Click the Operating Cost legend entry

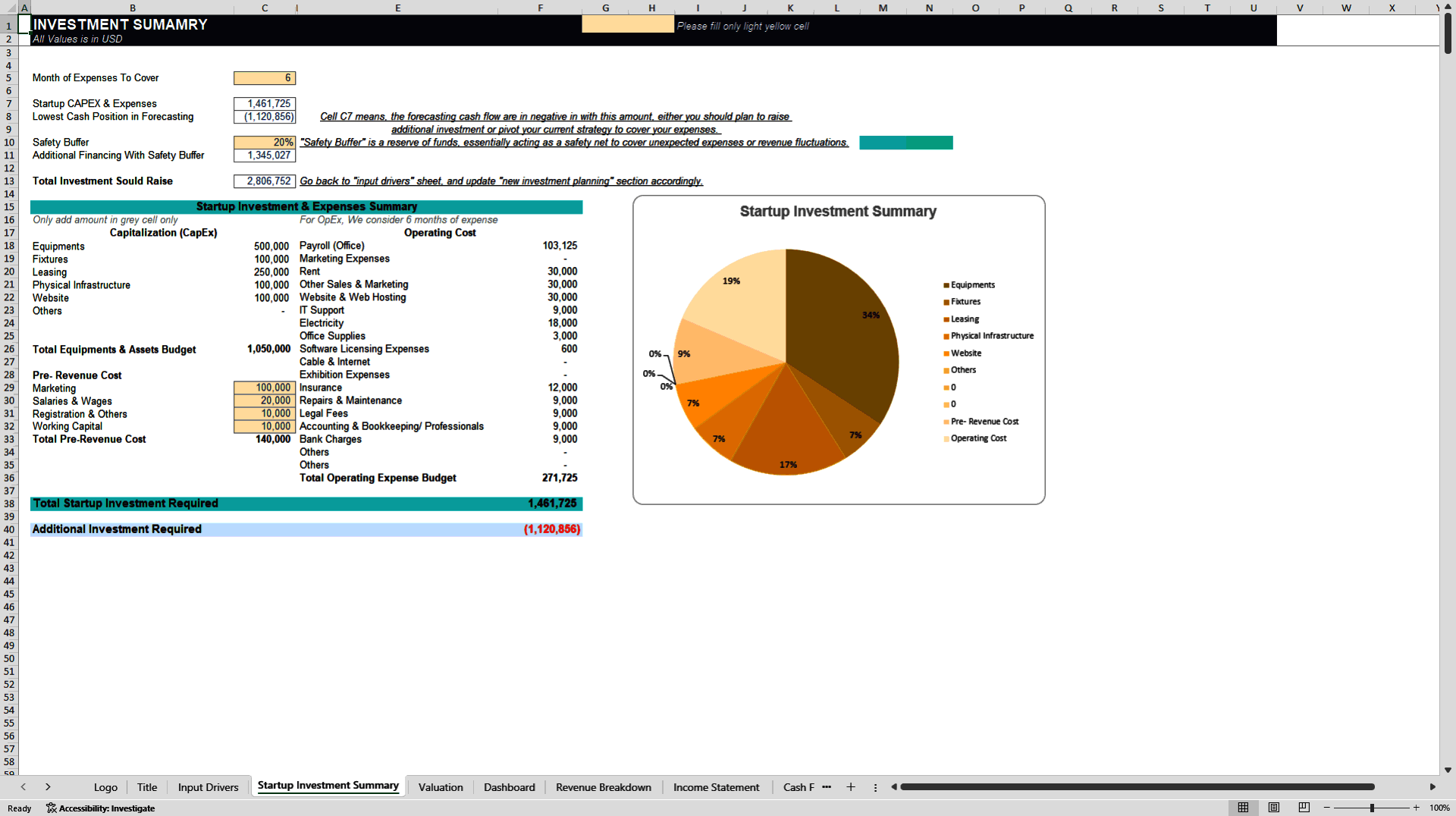[x=975, y=438]
